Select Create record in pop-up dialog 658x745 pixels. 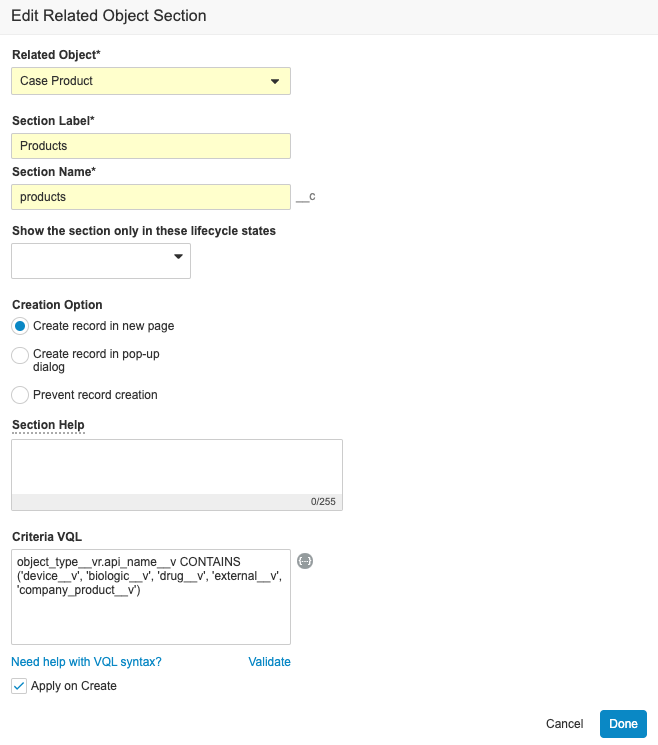[20, 355]
